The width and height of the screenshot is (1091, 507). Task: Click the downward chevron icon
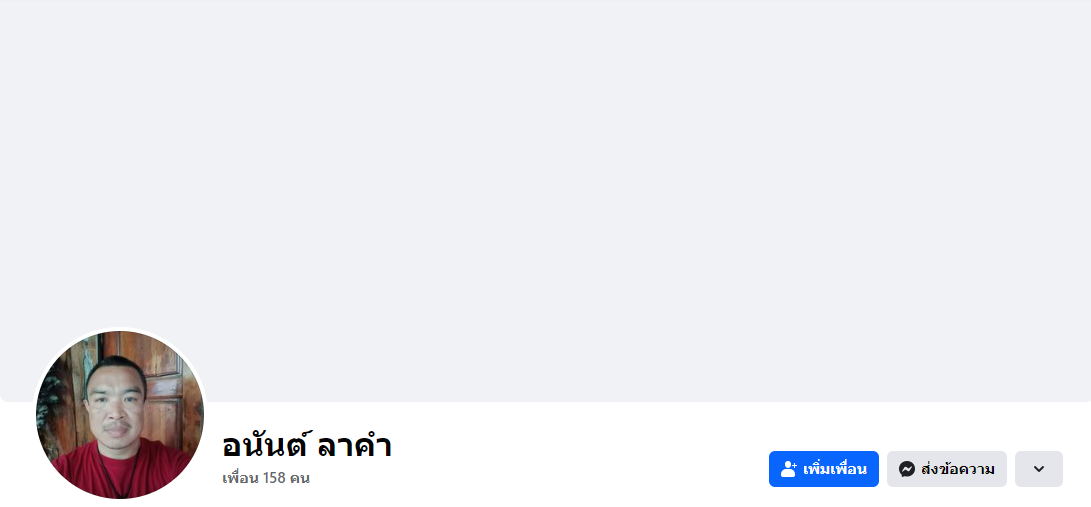(x=1038, y=469)
